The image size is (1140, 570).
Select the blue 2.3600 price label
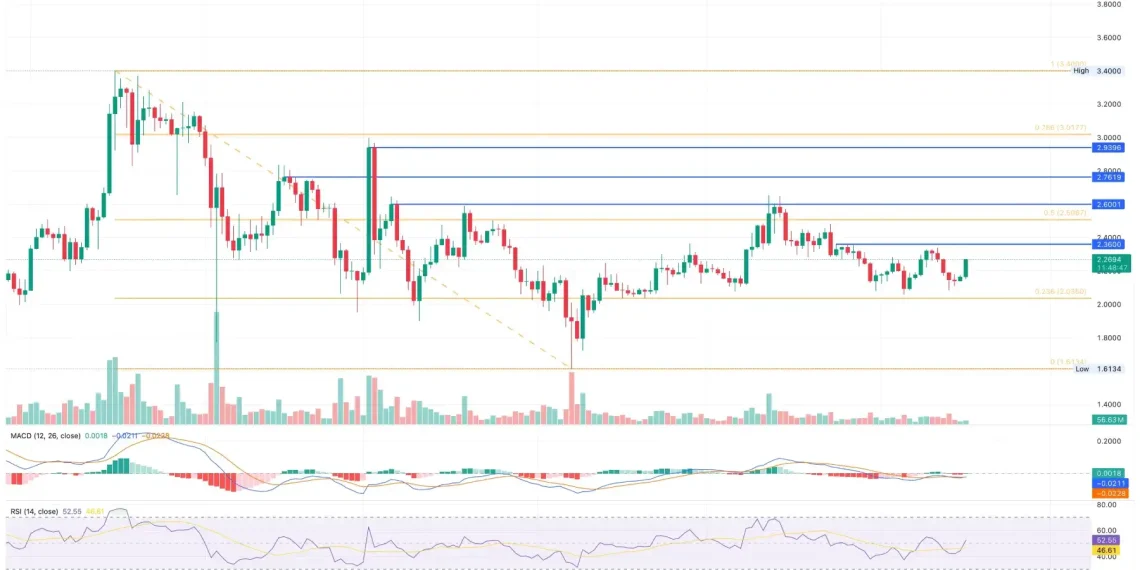click(x=1110, y=244)
